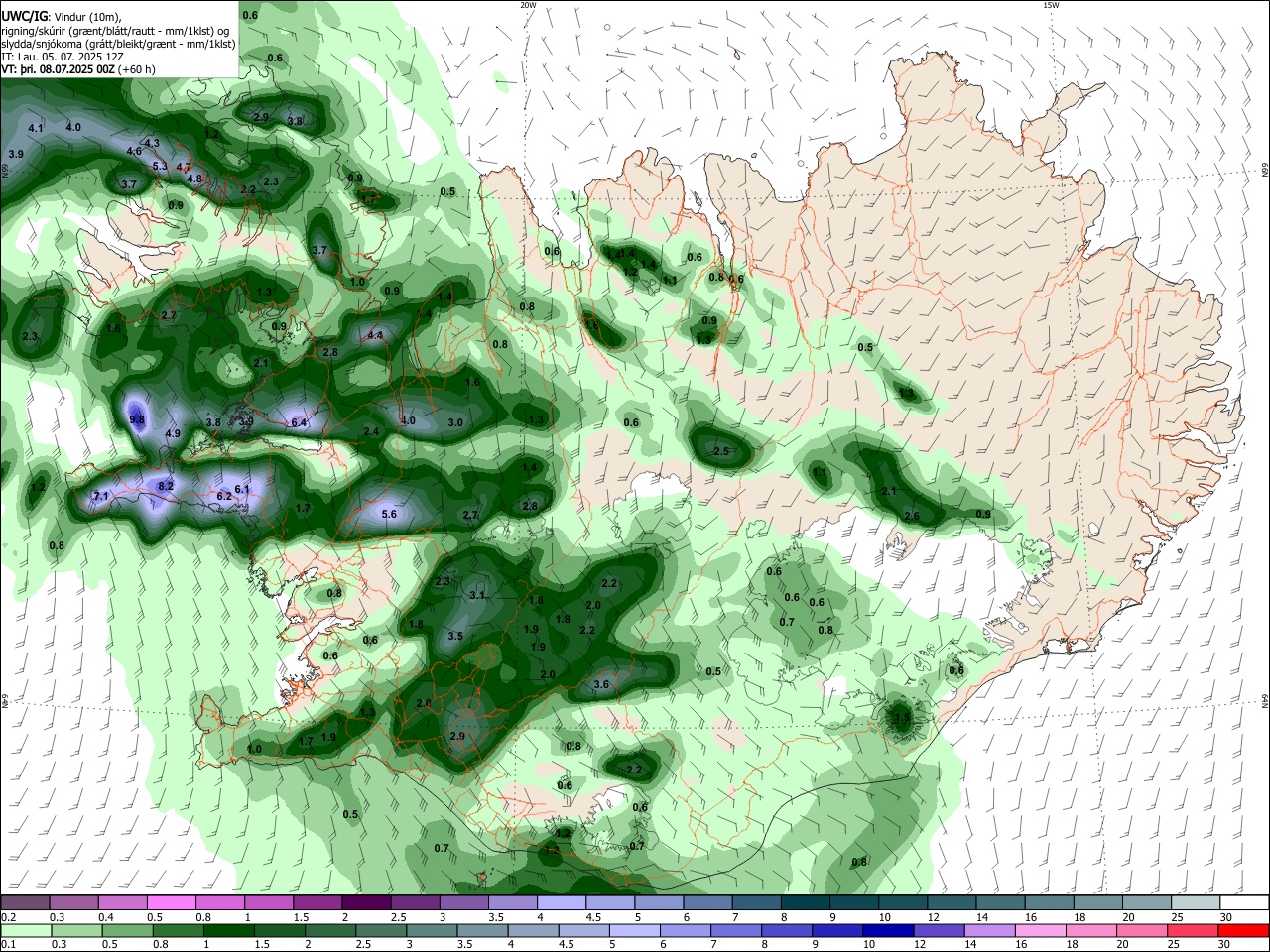Click the 1.5 value on the southeast glacier
The height and width of the screenshot is (952, 1270).
click(902, 717)
